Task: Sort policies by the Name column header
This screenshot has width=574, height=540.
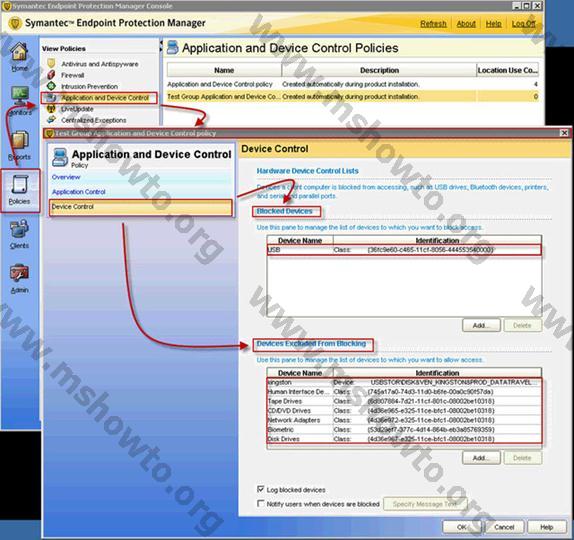Action: point(224,70)
